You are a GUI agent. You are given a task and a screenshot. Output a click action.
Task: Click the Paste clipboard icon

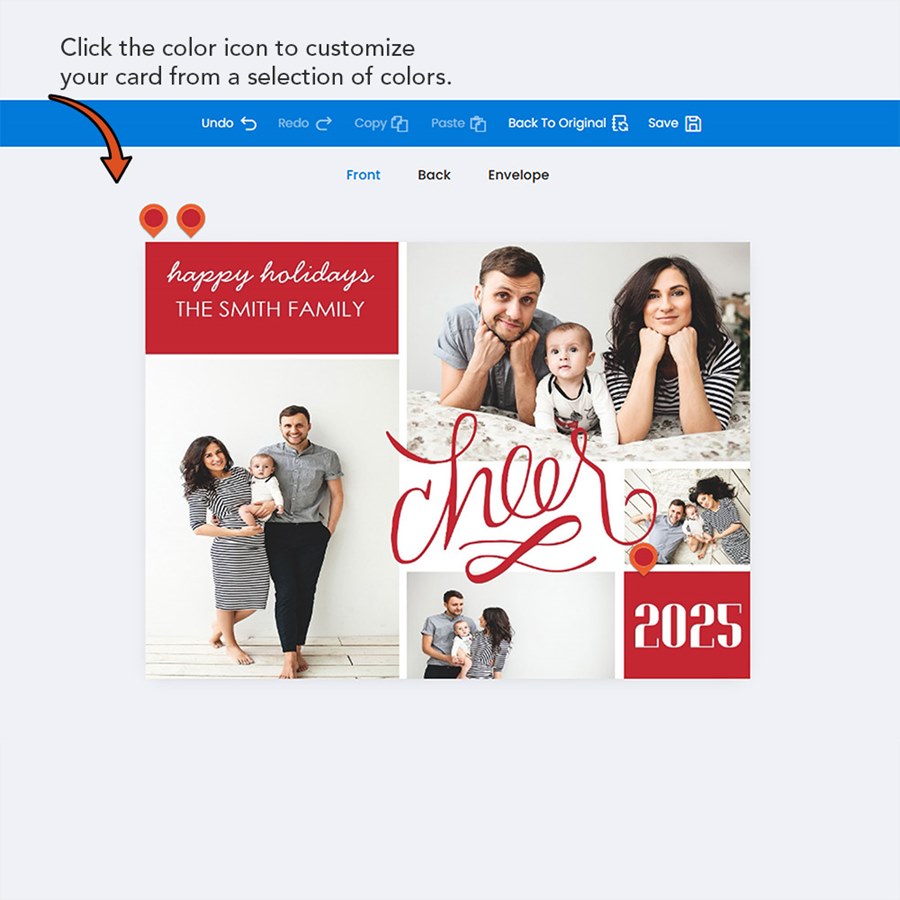click(478, 123)
